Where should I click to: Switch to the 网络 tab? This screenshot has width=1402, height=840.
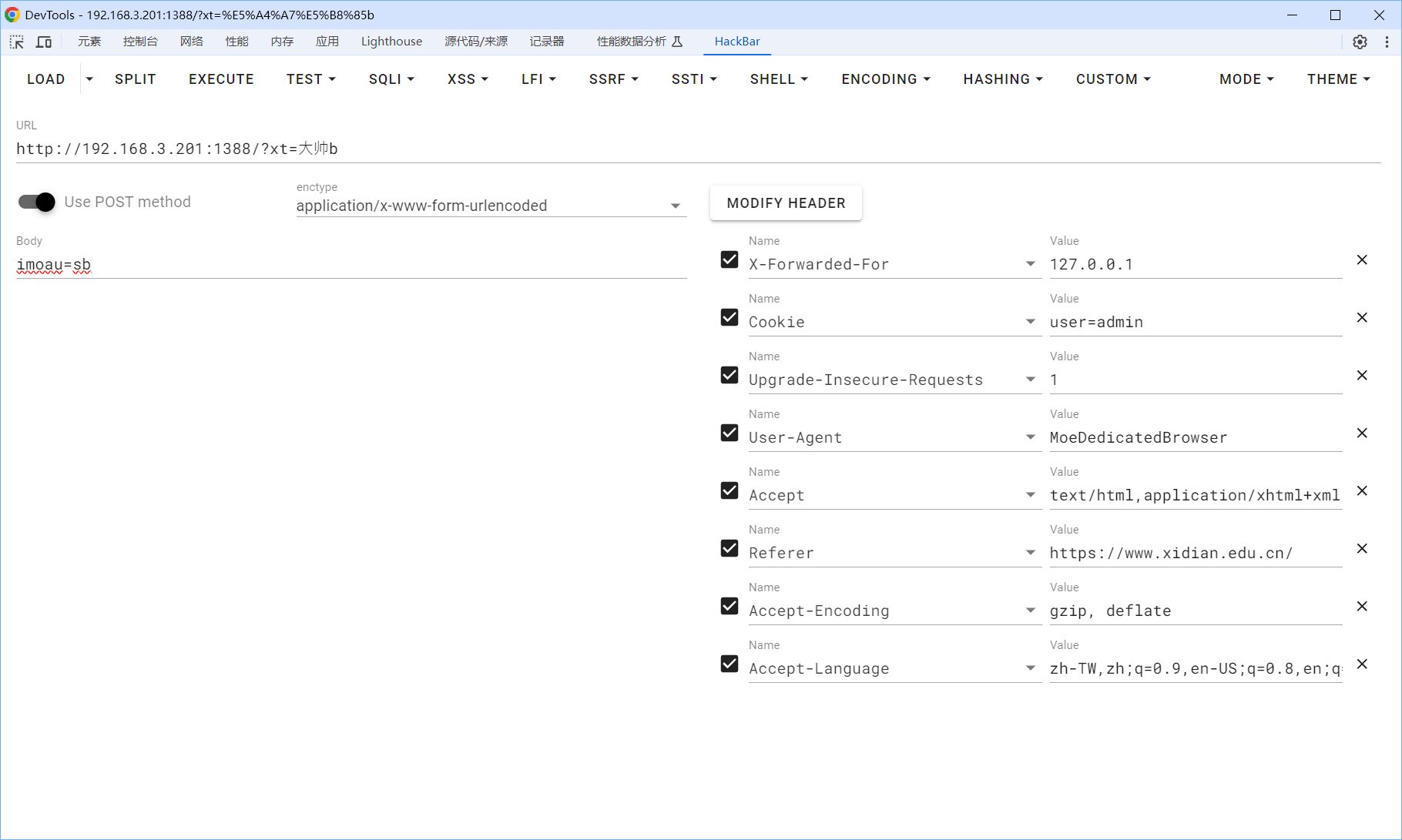[x=192, y=42]
